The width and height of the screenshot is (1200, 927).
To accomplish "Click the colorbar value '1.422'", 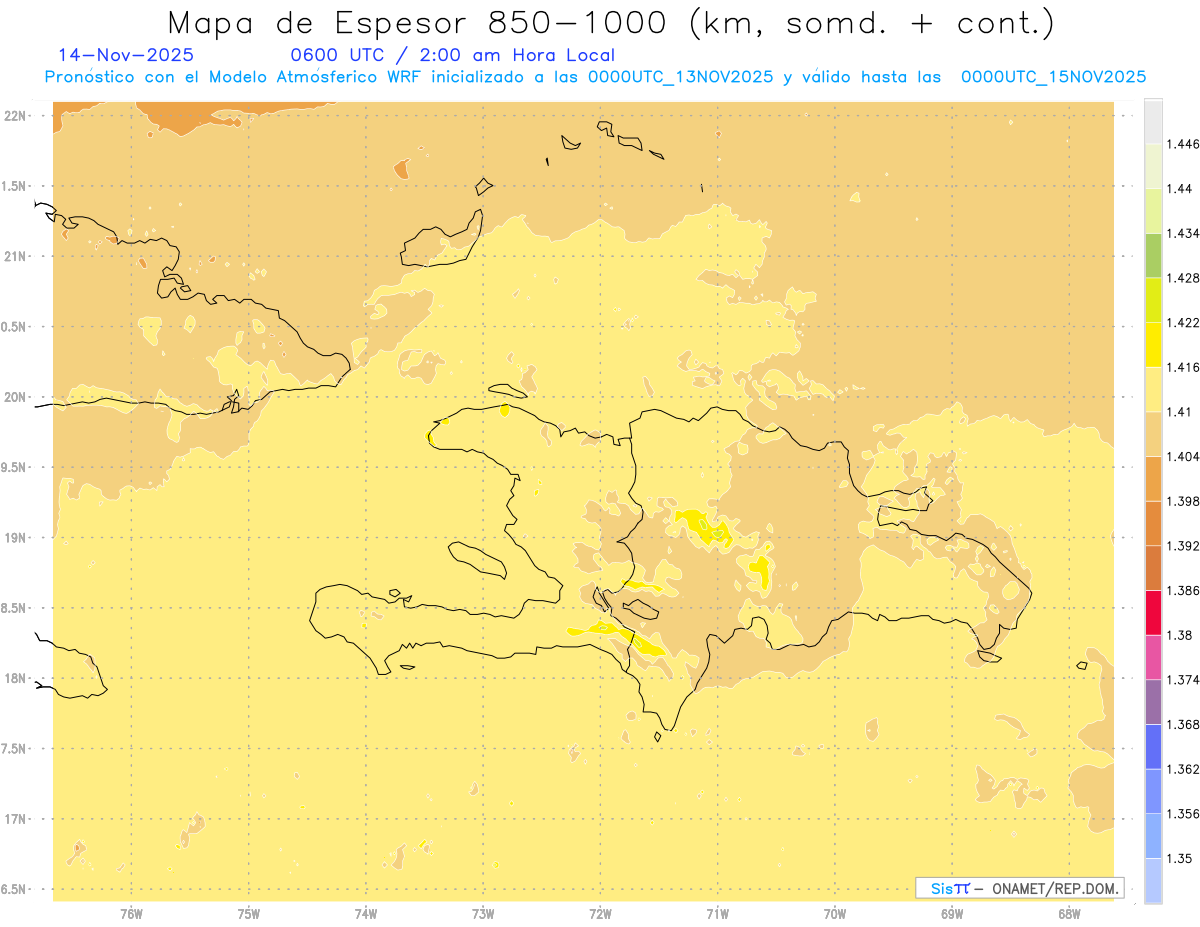I will point(1185,322).
